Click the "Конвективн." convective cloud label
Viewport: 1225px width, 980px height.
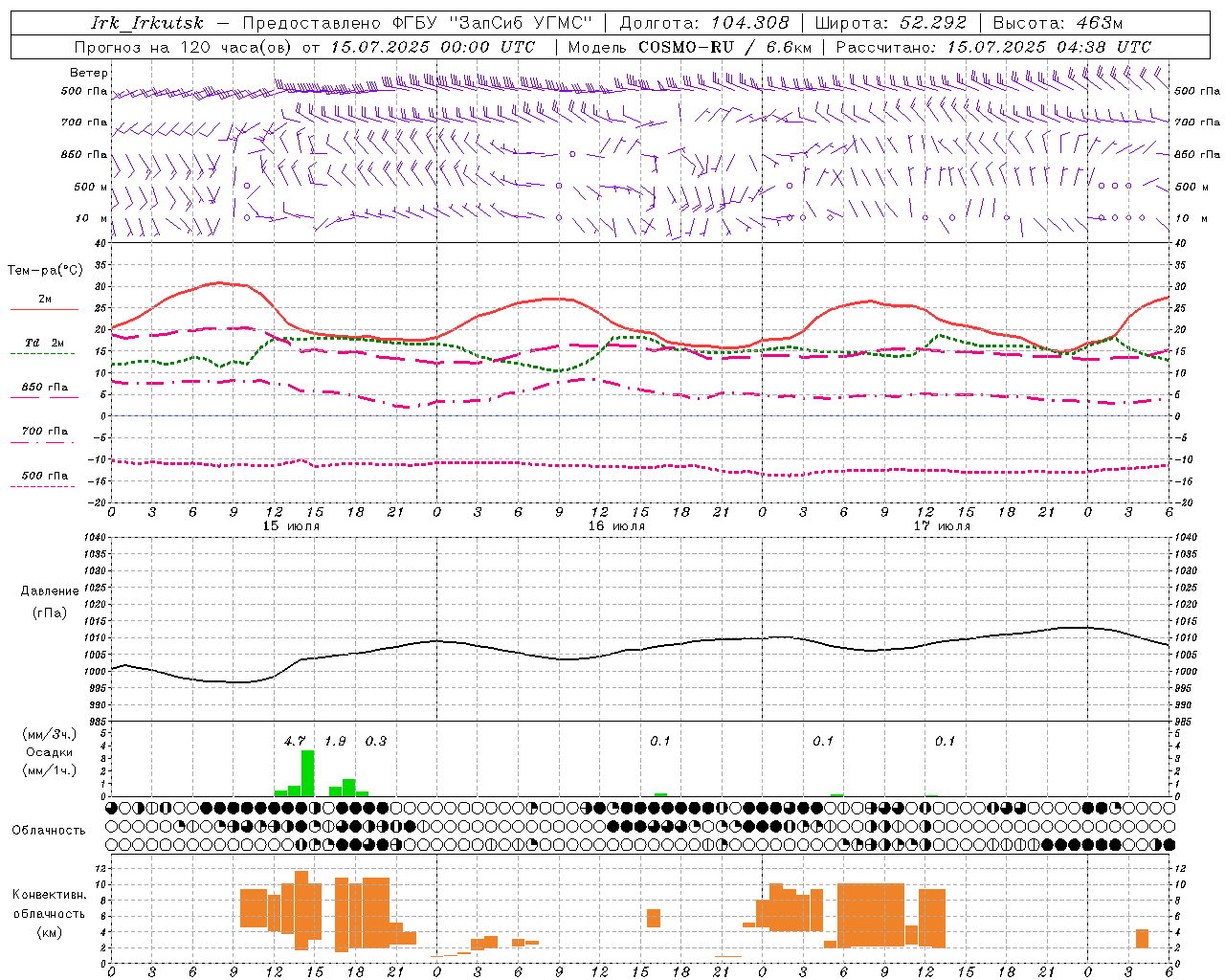(50, 895)
